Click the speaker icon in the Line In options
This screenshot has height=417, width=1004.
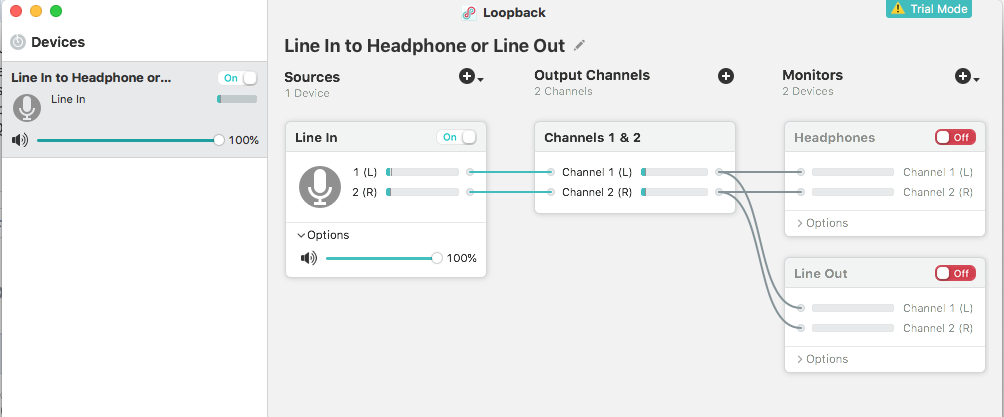(x=309, y=258)
